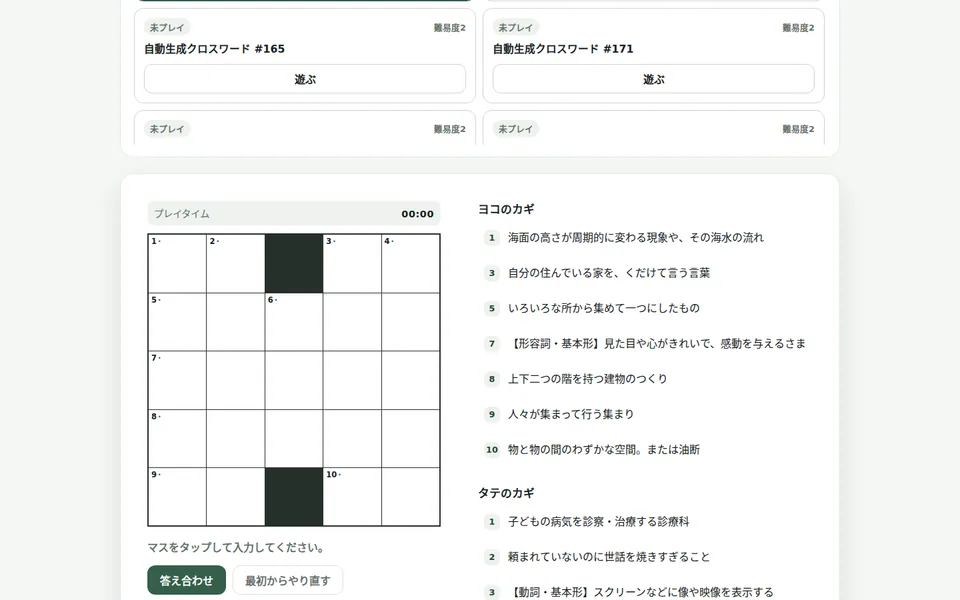Click the 最初からやり直す button

(x=288, y=580)
